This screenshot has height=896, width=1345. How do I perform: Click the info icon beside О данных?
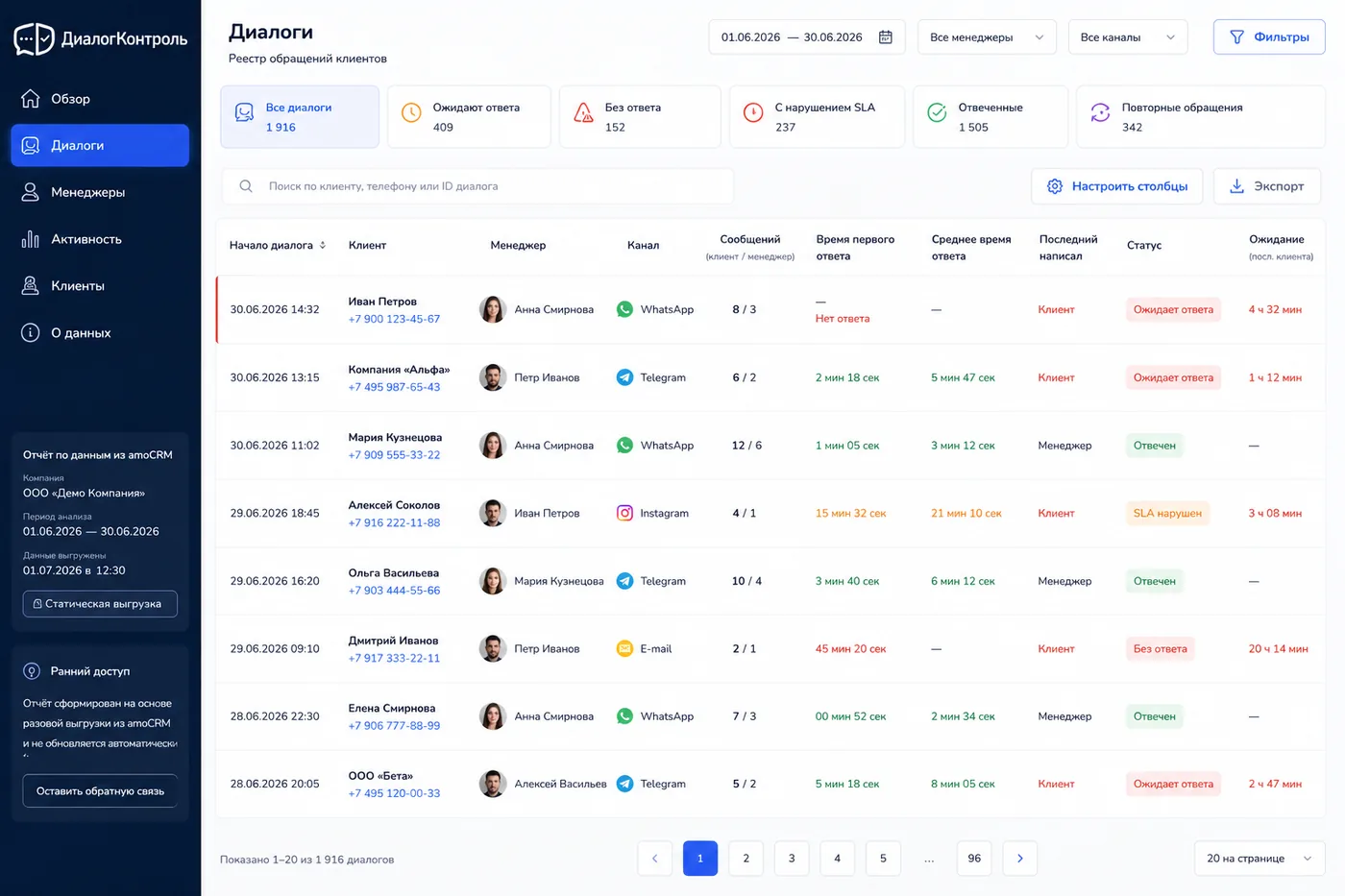[x=31, y=332]
